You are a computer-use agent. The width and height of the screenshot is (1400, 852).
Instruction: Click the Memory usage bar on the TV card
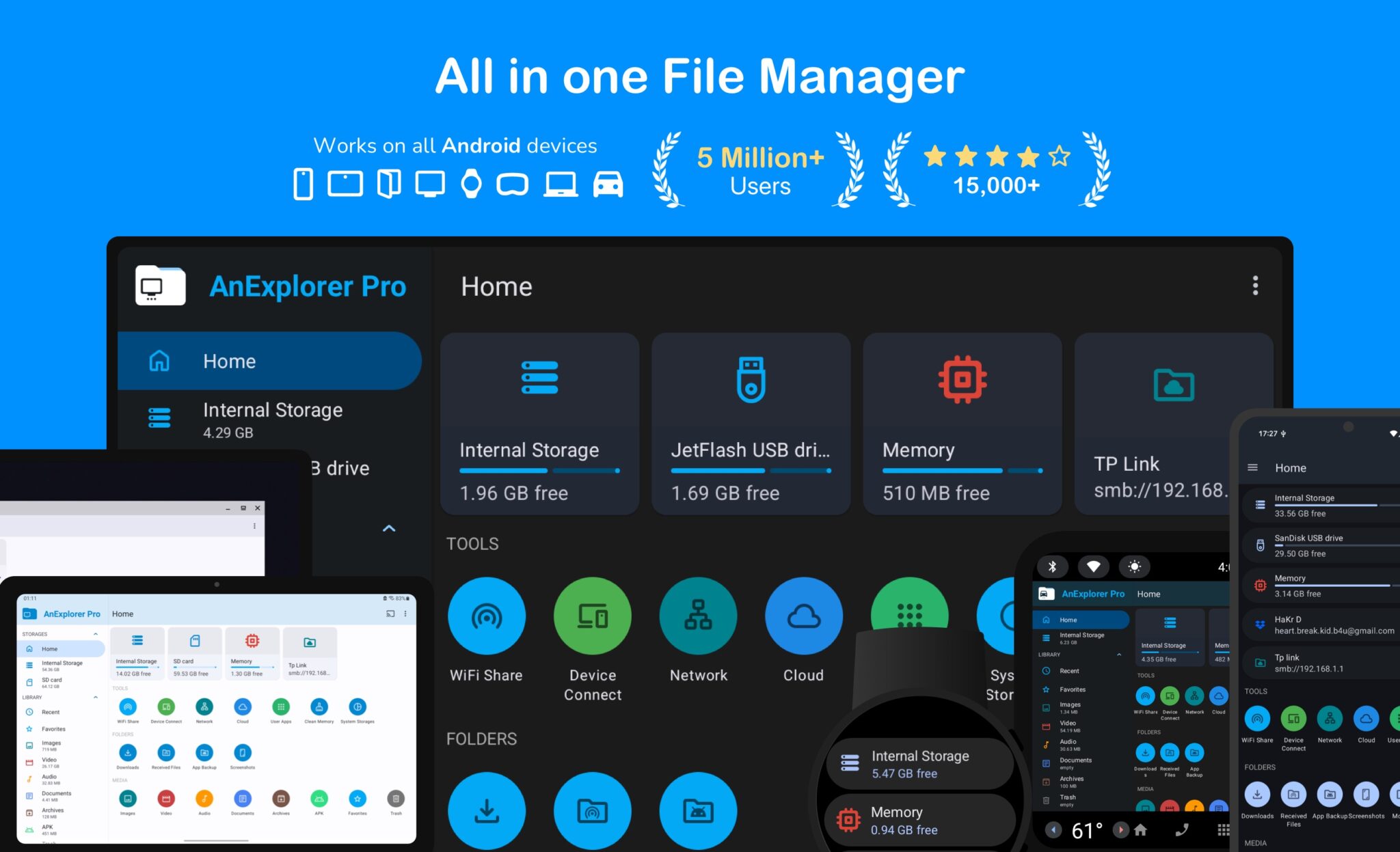[x=962, y=471]
